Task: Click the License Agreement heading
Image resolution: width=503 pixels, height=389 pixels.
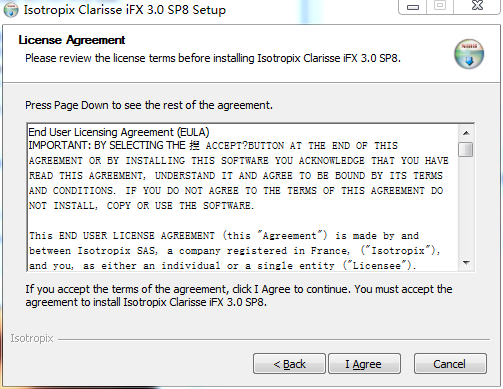Action: (71, 40)
